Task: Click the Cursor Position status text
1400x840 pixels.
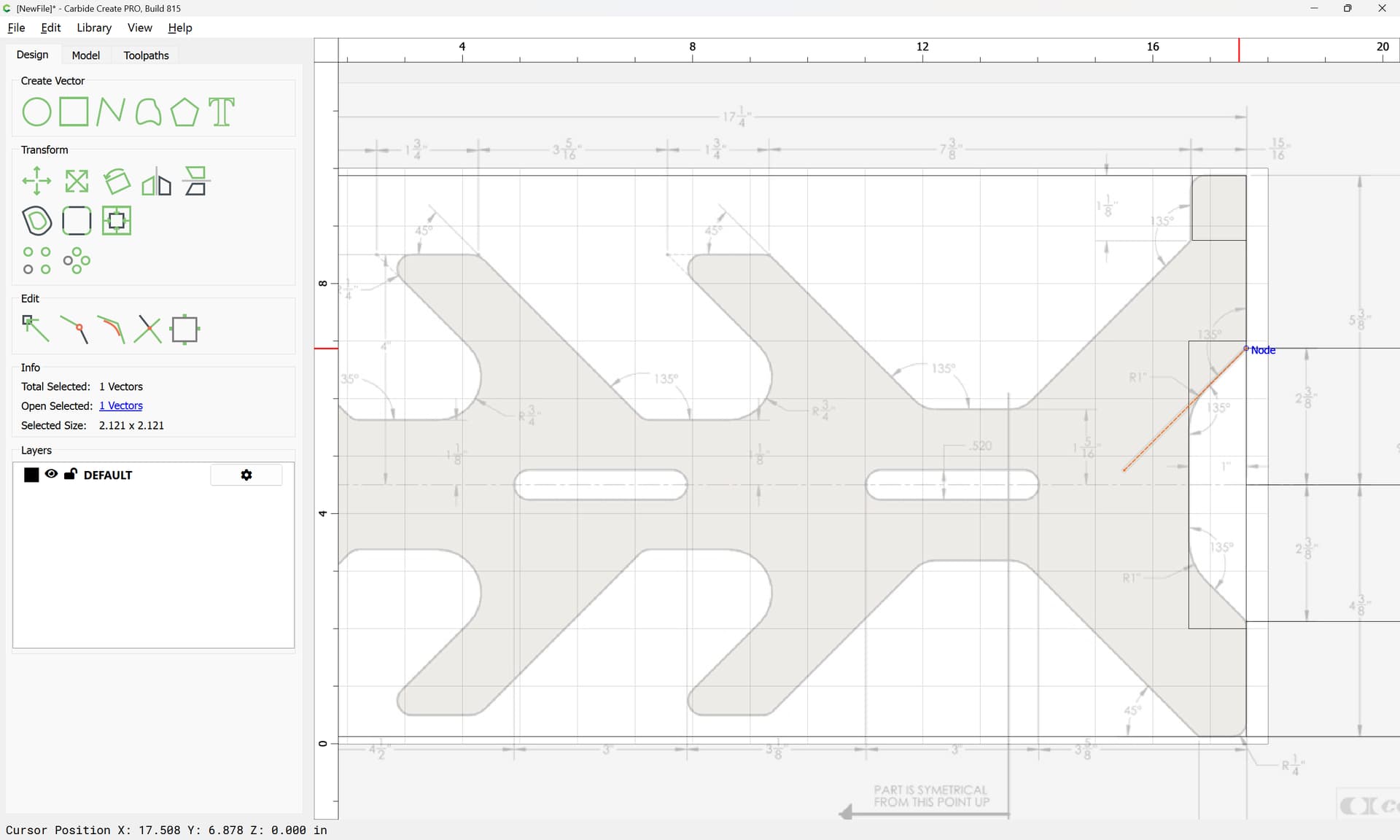Action: [x=166, y=830]
